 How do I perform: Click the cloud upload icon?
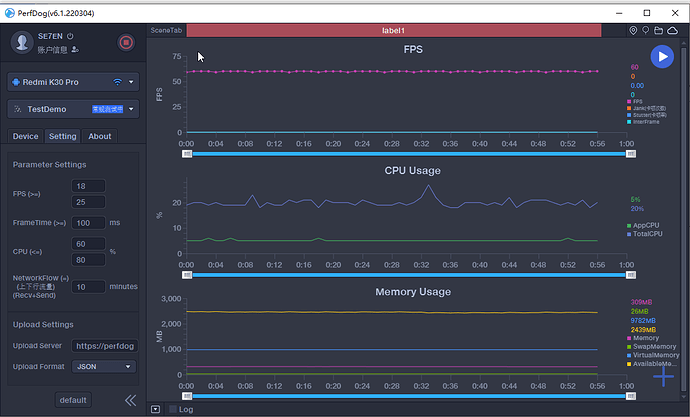[x=672, y=30]
